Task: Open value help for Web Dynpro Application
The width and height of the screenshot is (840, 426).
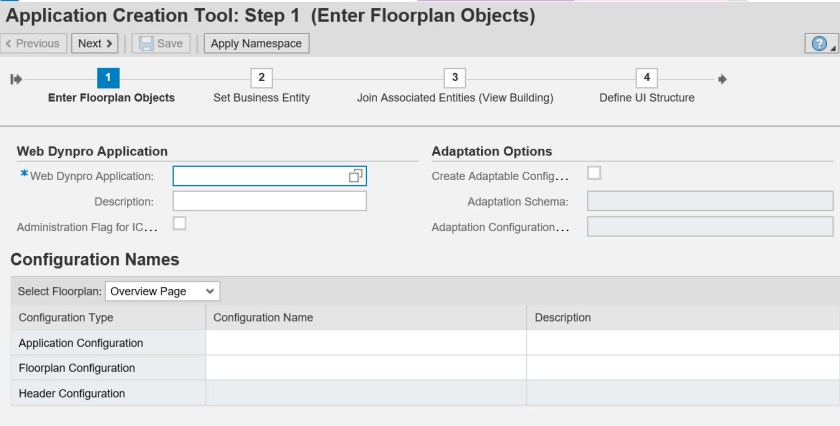Action: click(x=355, y=176)
